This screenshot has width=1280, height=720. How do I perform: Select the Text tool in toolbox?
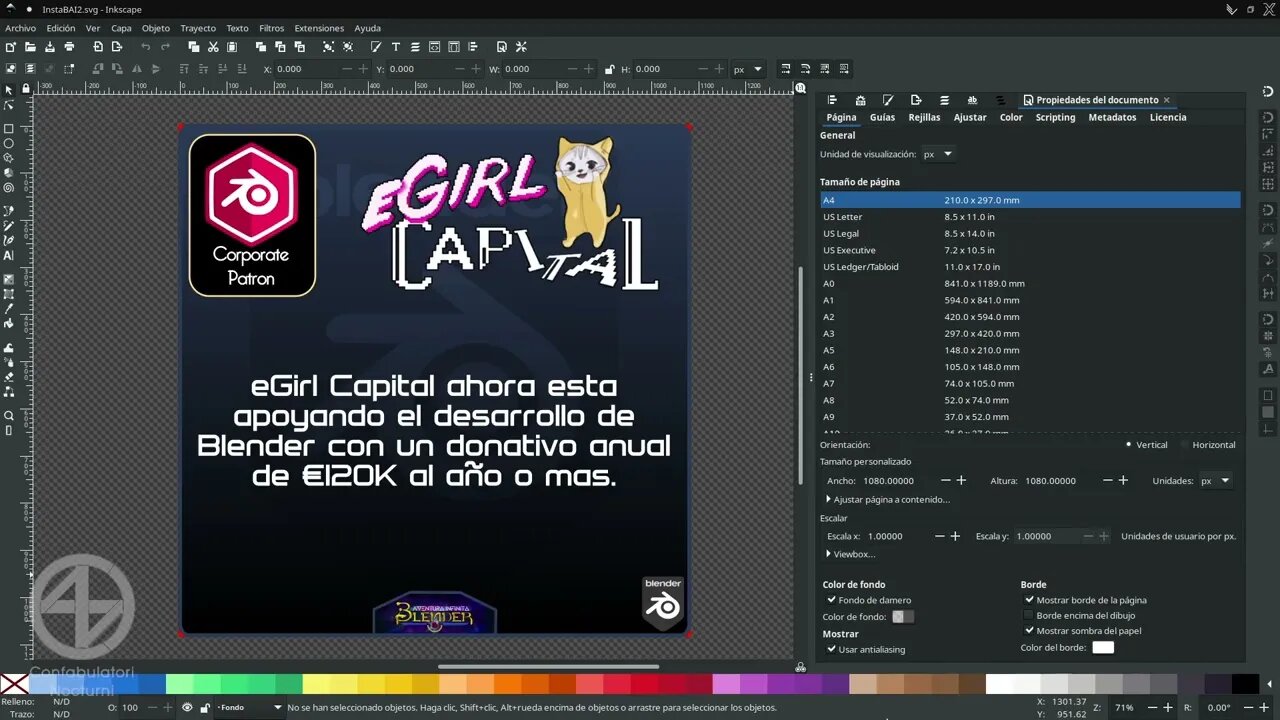point(9,255)
